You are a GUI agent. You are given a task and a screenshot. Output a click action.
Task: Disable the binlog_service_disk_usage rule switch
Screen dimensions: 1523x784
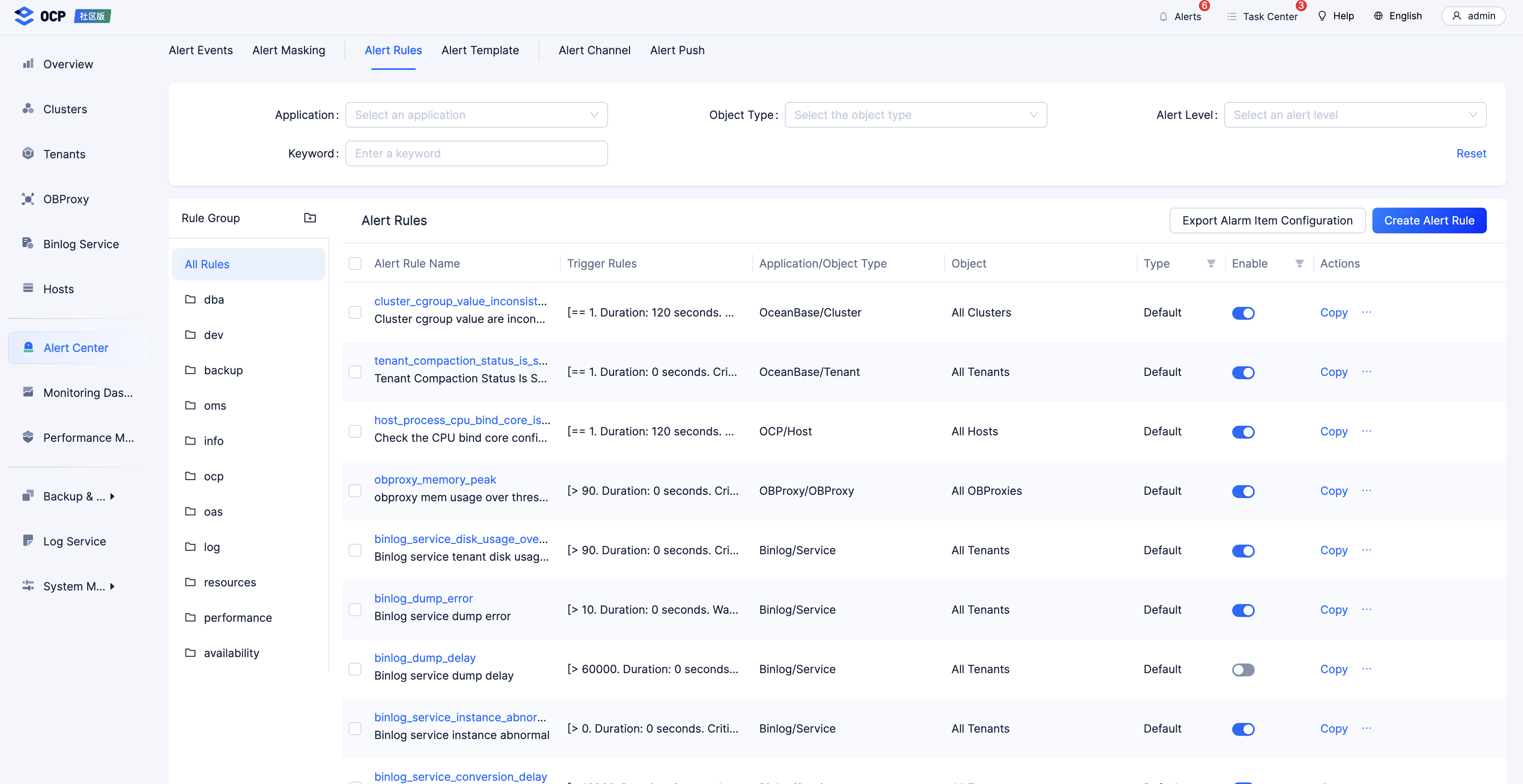pos(1243,551)
